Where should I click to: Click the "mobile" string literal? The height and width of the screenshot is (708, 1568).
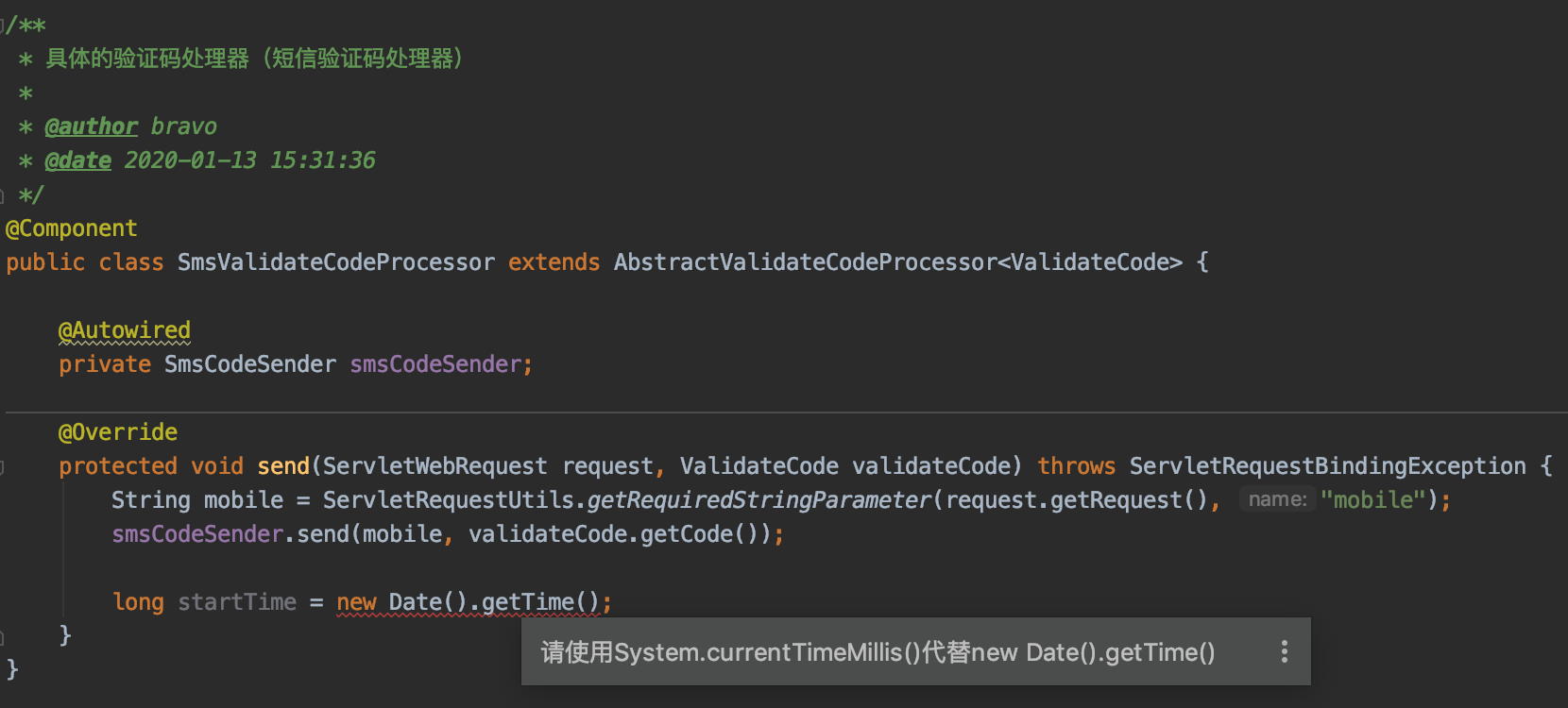[1372, 499]
